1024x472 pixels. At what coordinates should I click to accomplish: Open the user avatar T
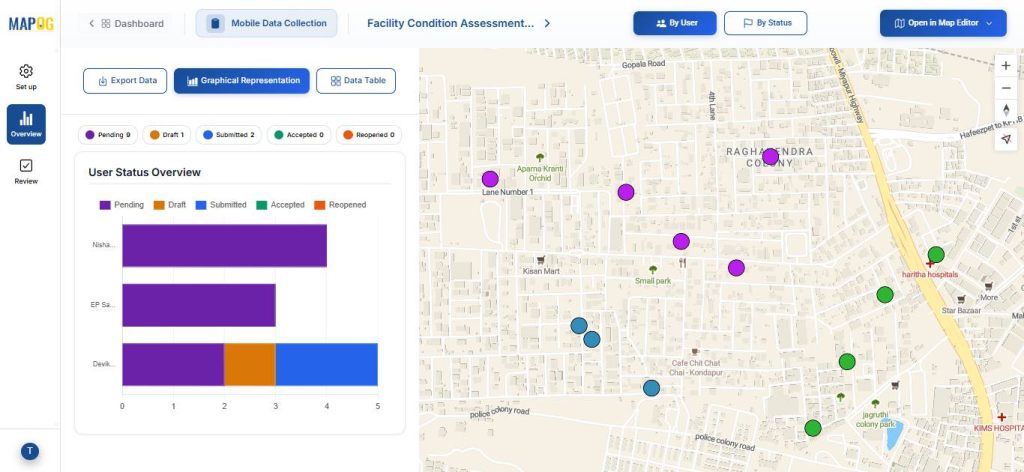coord(30,451)
